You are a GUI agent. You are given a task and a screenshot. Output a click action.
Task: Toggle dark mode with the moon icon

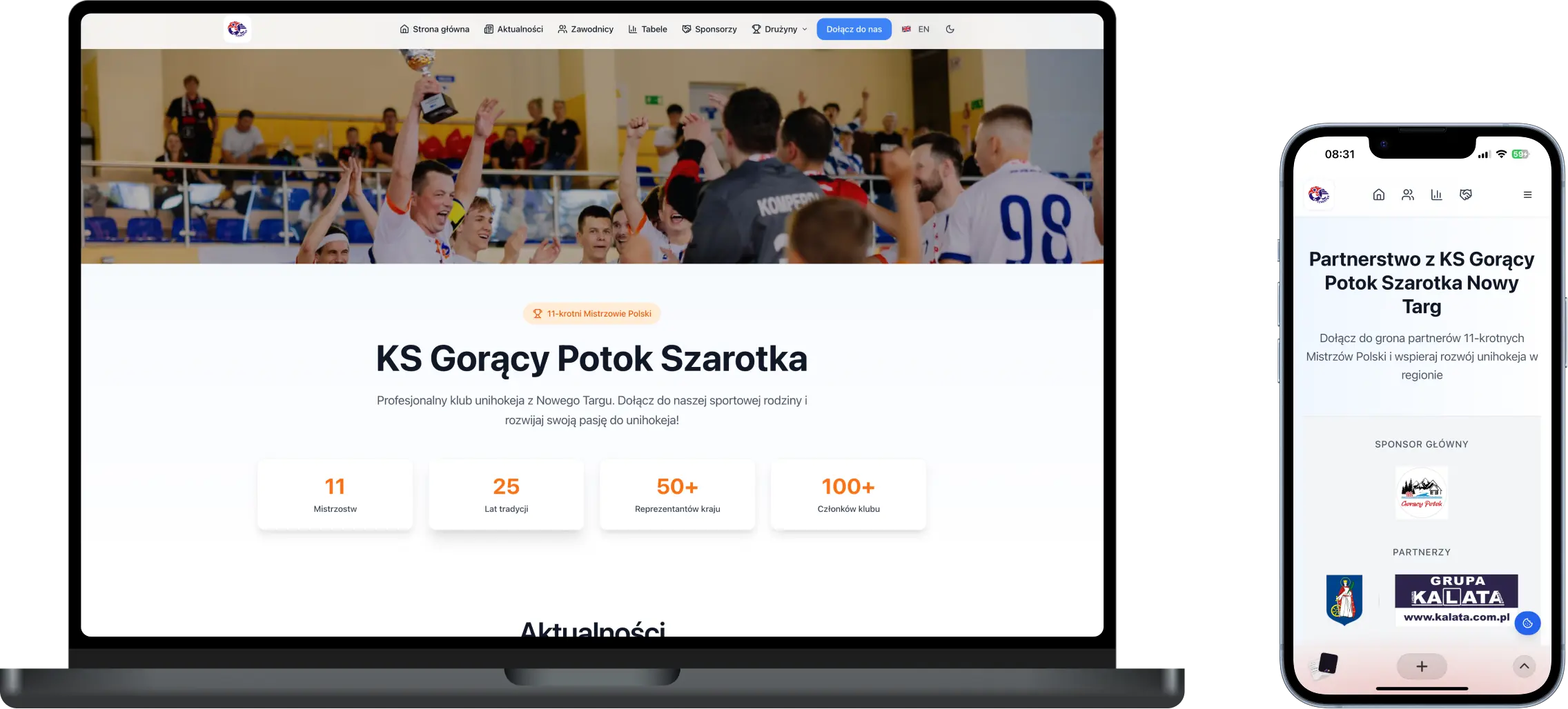point(950,29)
